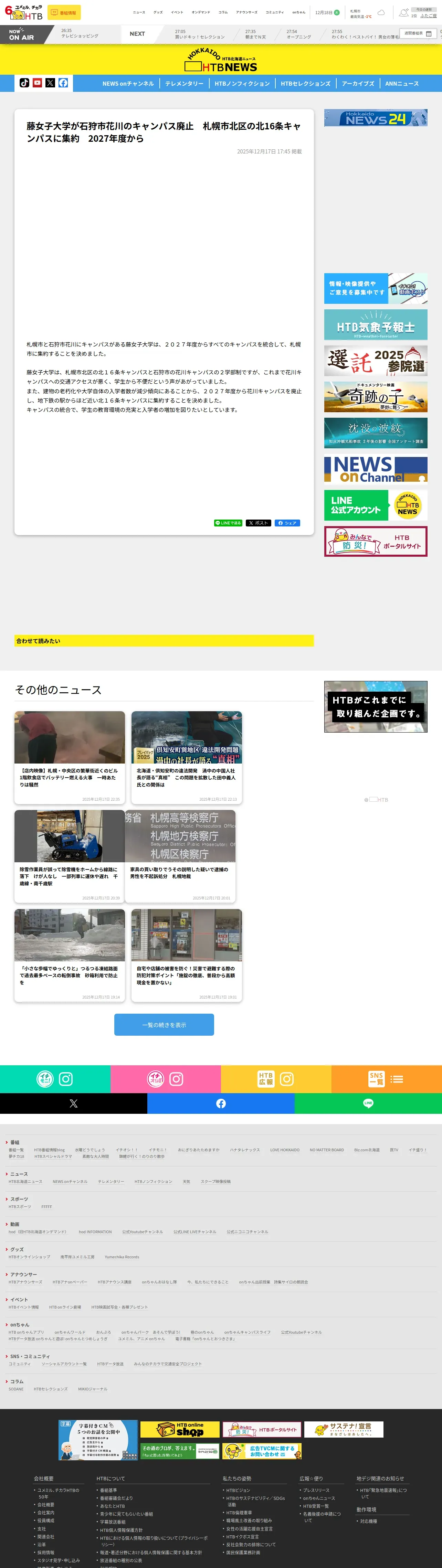
Task: Open 情報・映像提供 video post banner
Action: [x=376, y=289]
